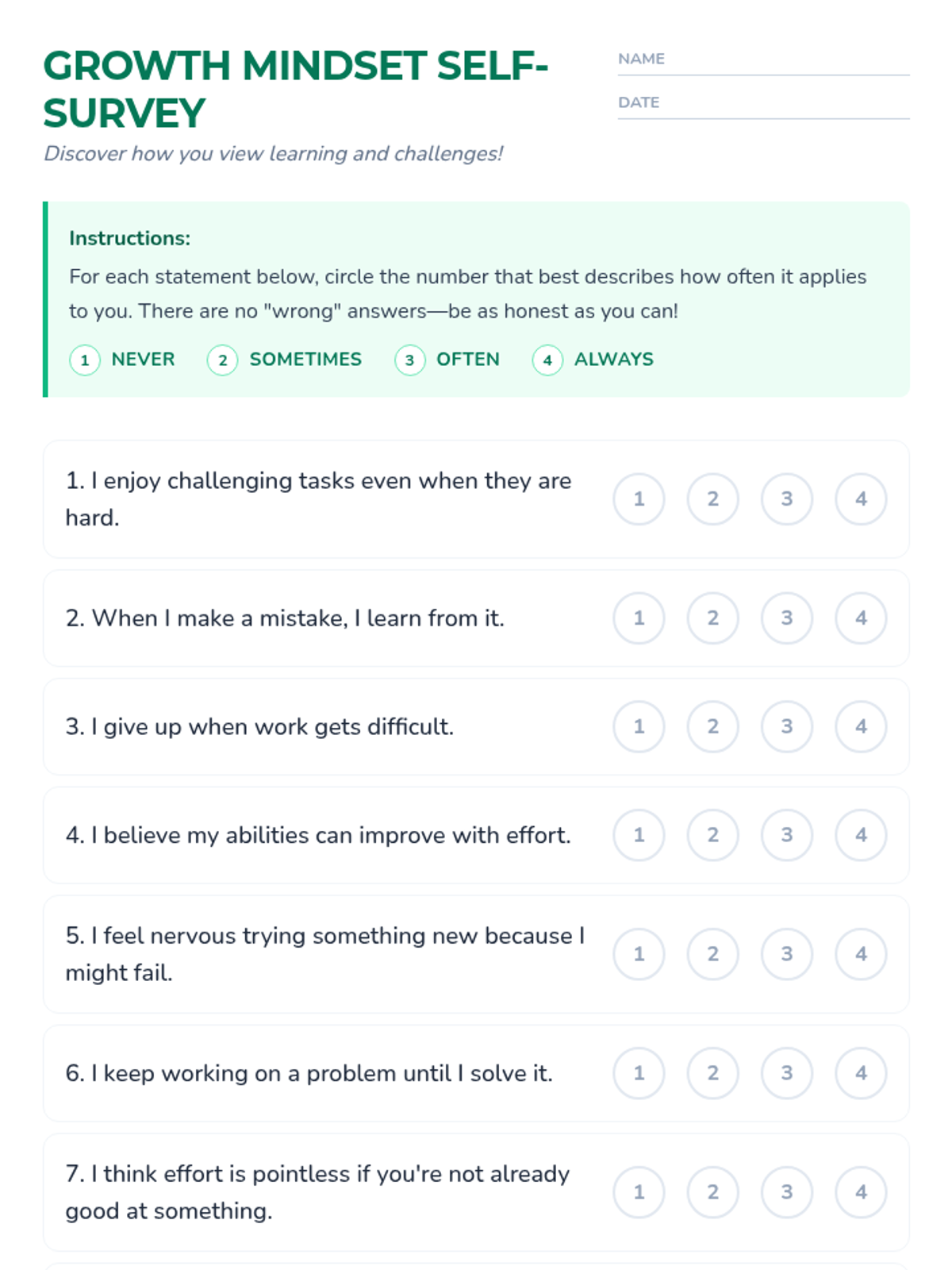Select 2 for feeling nervous trying new
952x1270 pixels.
(x=713, y=954)
